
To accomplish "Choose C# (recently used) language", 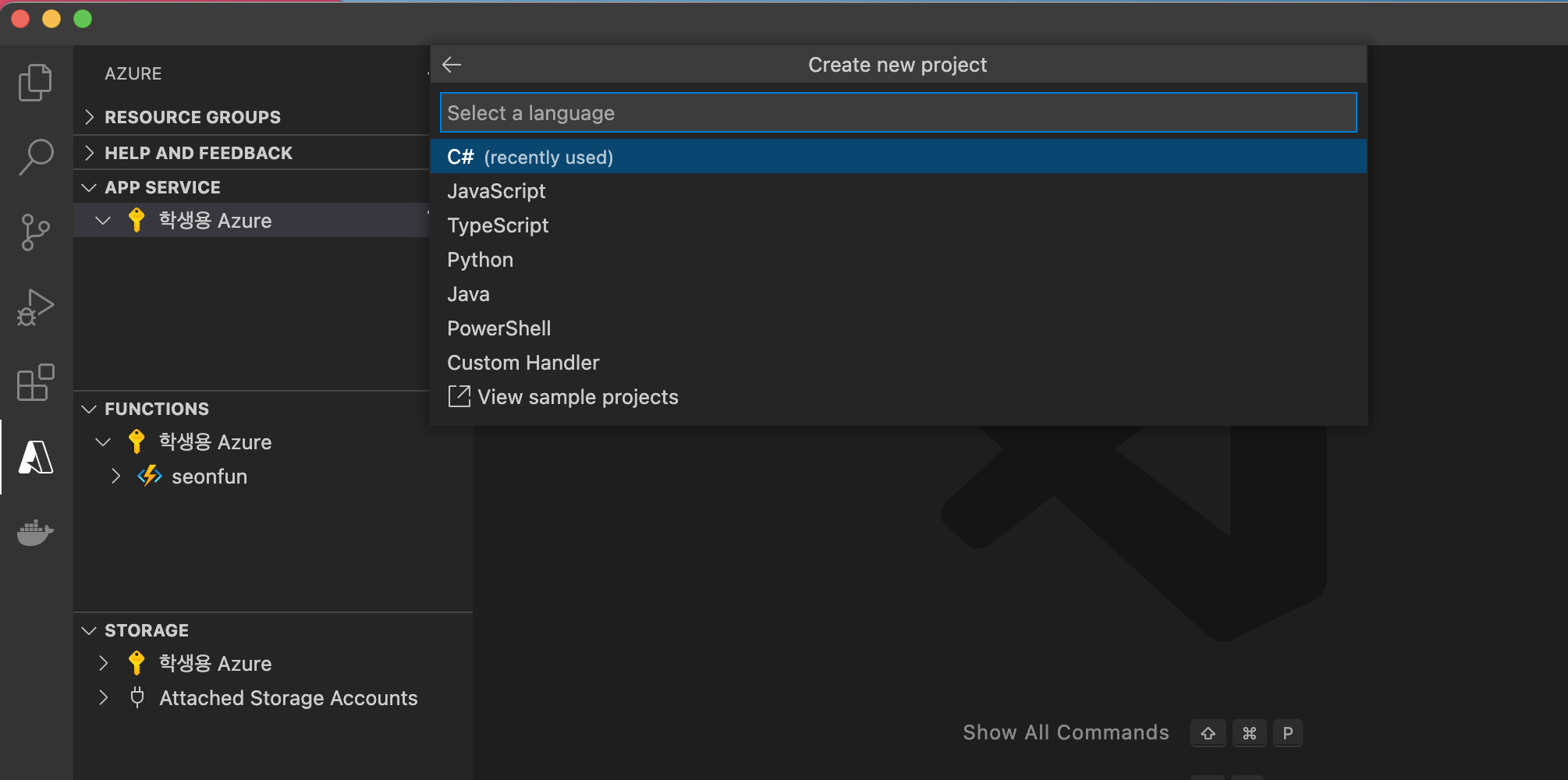I will point(898,157).
